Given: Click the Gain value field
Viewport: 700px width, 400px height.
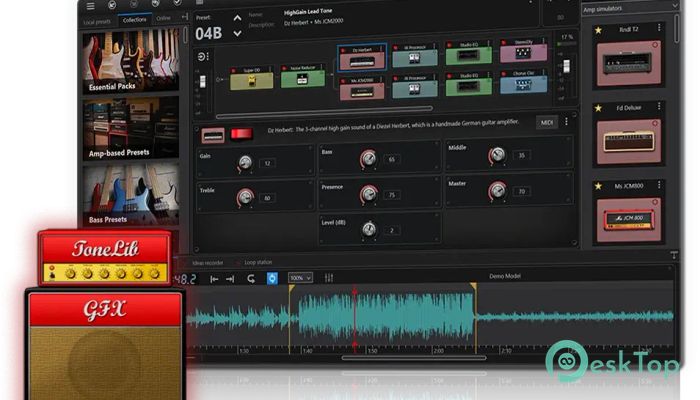Looking at the screenshot, I should [267, 163].
